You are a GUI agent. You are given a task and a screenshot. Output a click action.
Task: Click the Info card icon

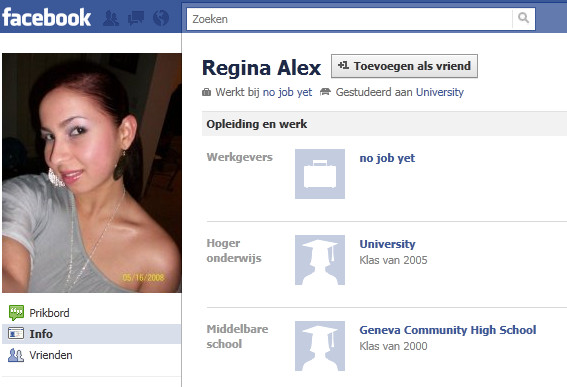pos(16,333)
